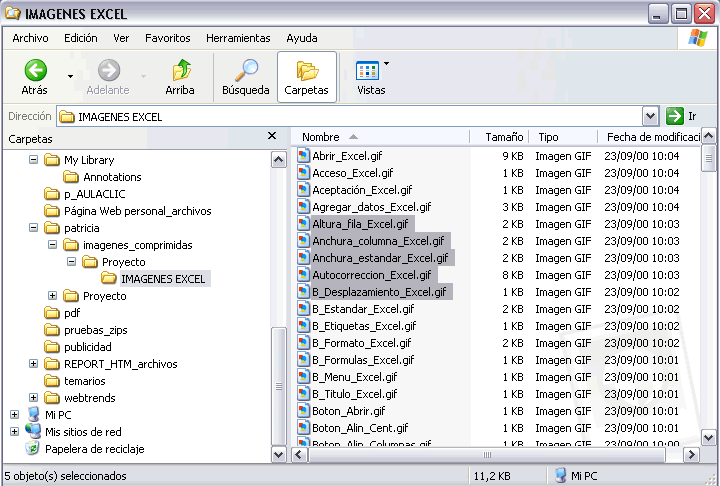Collapse the My Library tree node
720x486 pixels.
tap(33, 160)
